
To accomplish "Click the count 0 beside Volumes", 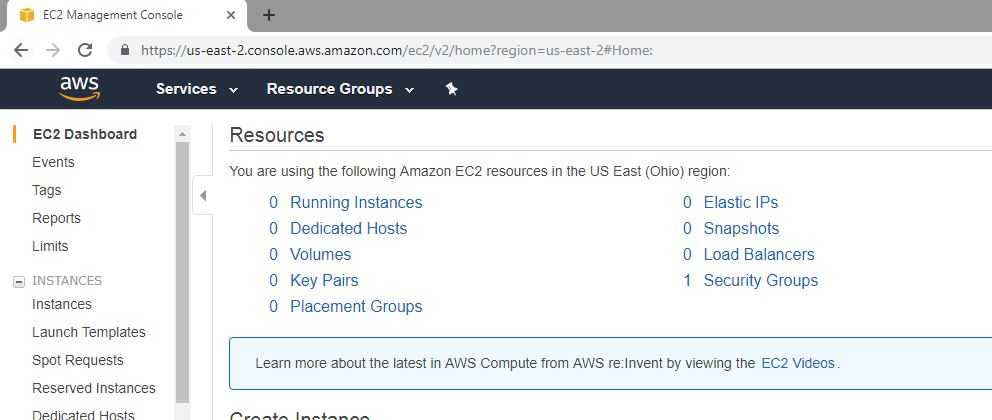I will point(273,254).
